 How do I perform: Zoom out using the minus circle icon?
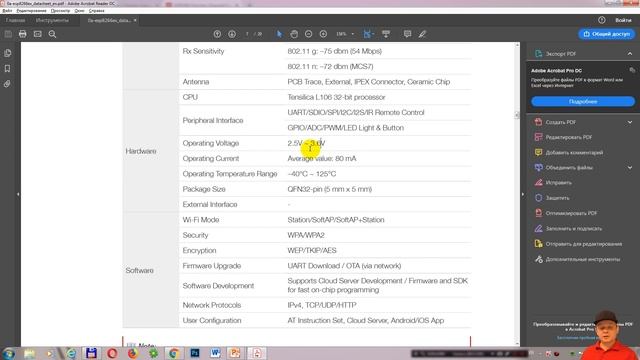(309, 34)
